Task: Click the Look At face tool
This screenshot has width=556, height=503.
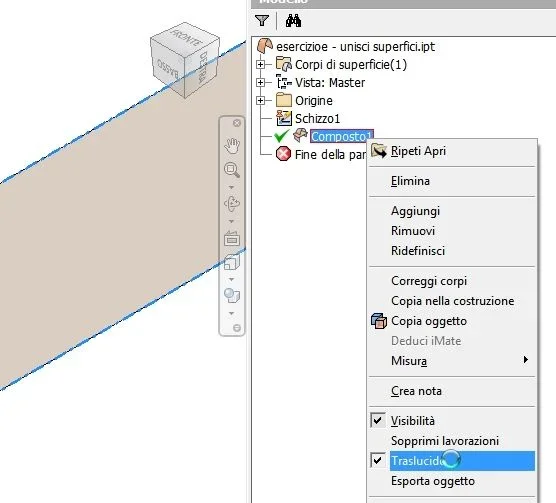Action: (x=232, y=238)
